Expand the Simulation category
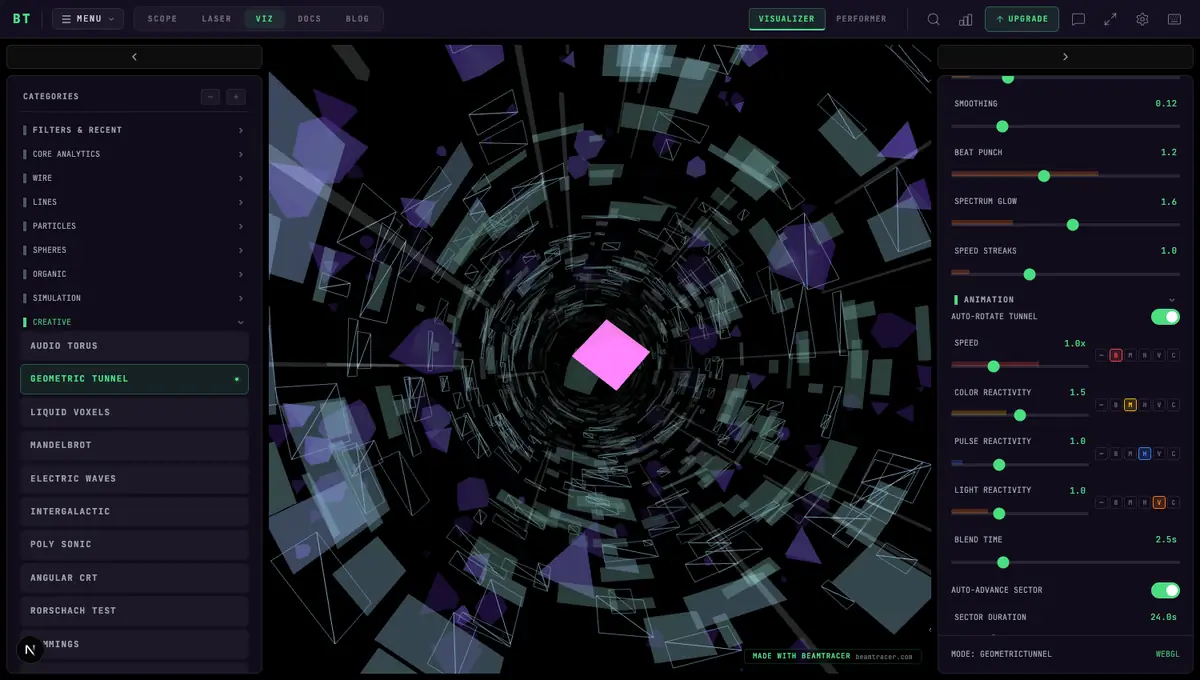 pyautogui.click(x=134, y=298)
